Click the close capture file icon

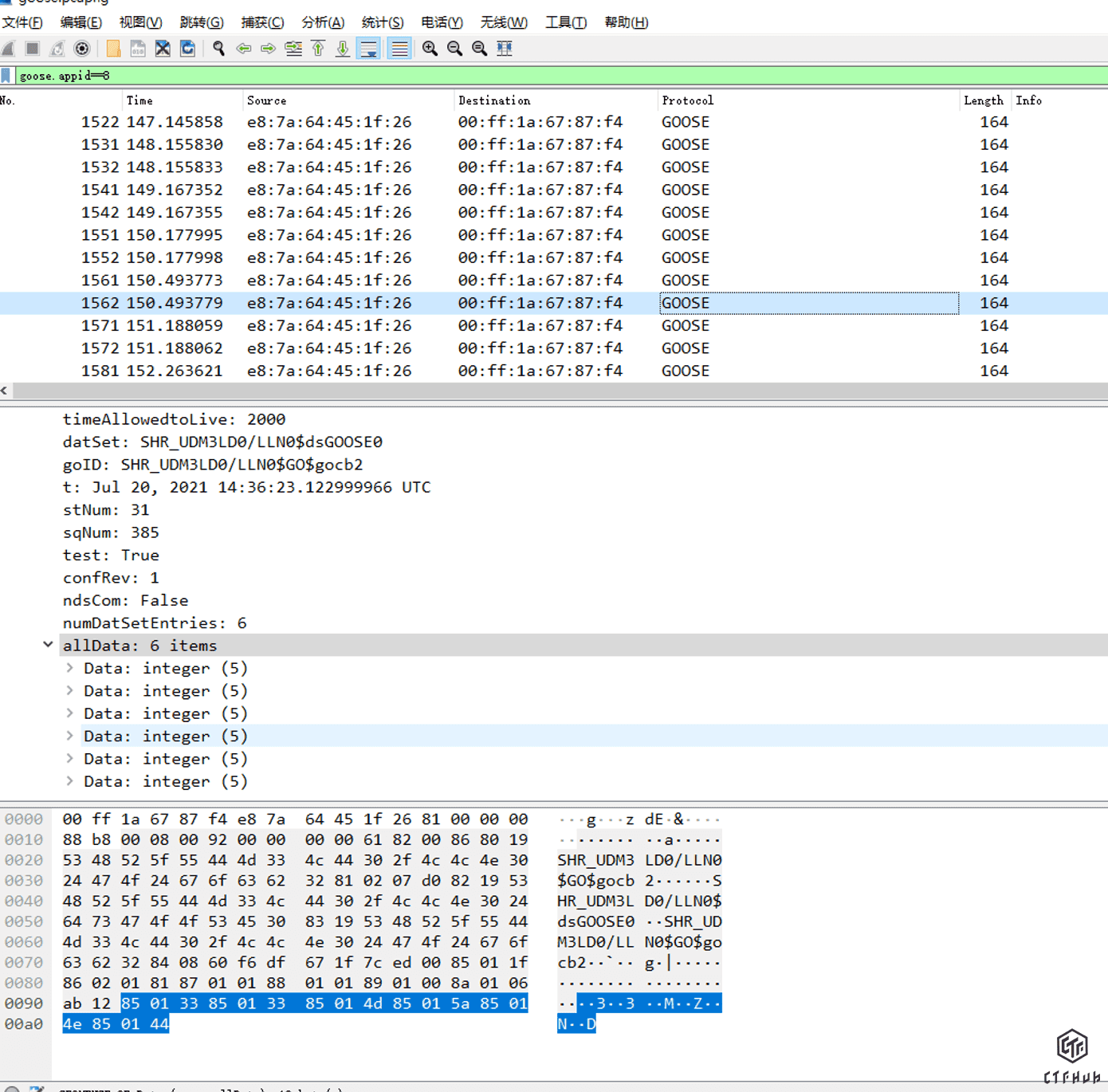tap(163, 49)
